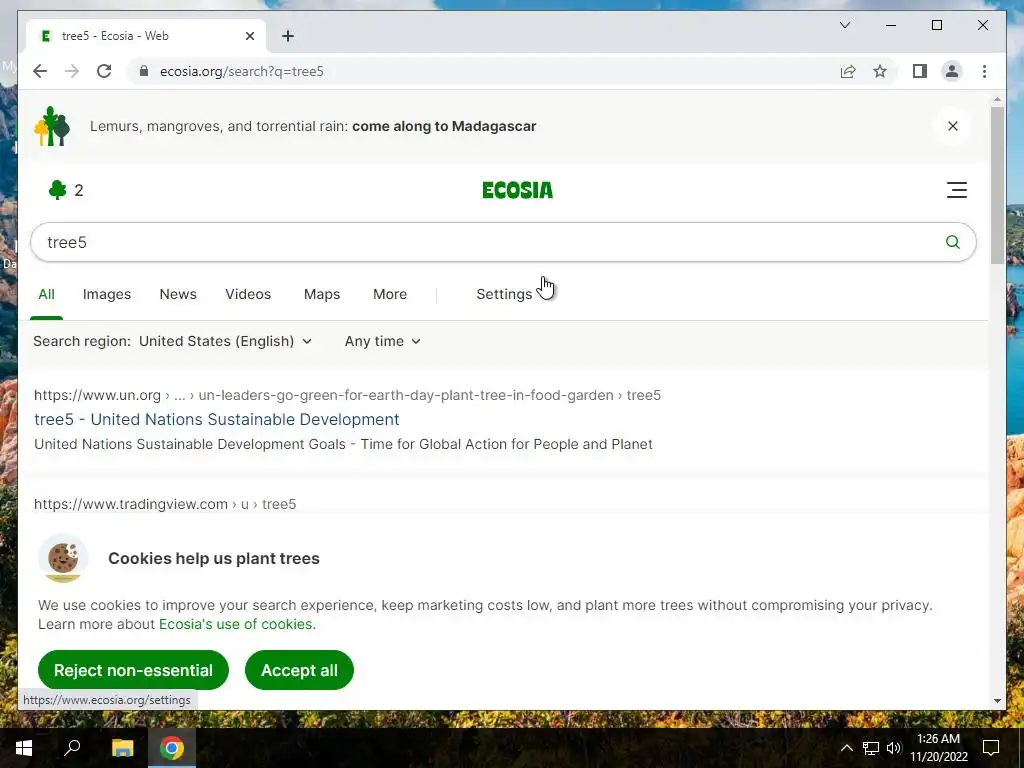Click the un.org result URL
This screenshot has height=768, width=1024.
point(347,395)
